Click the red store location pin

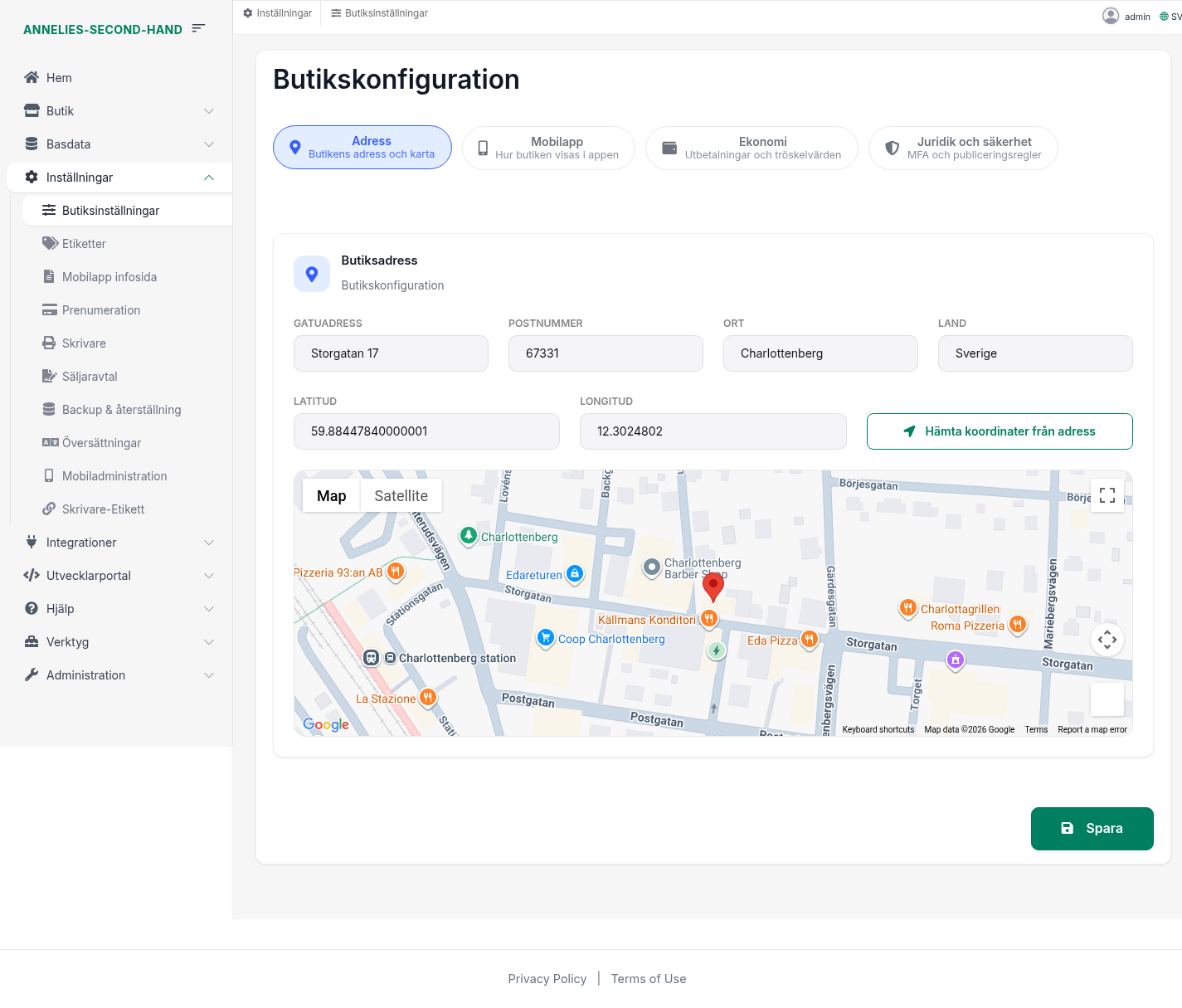[x=713, y=586]
